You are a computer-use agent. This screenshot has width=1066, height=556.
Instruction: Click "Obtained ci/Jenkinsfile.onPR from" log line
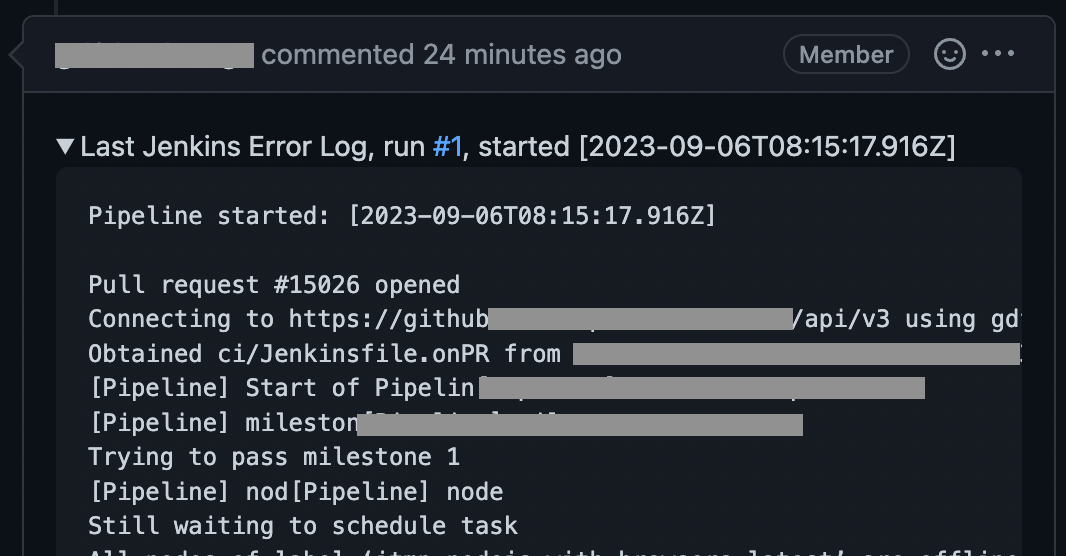pyautogui.click(x=324, y=353)
